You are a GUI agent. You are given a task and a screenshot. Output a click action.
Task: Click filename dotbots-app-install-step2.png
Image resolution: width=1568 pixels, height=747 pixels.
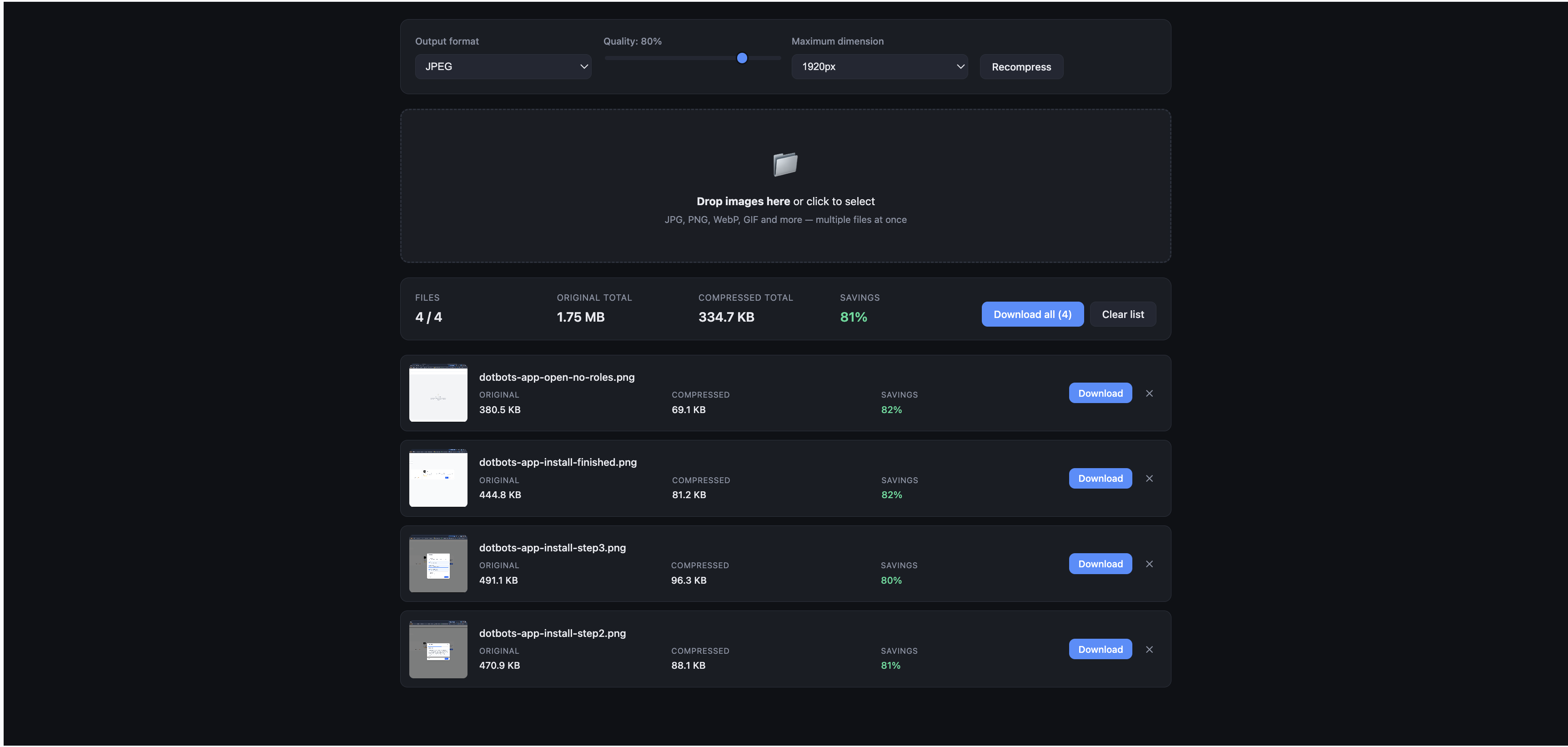(552, 633)
